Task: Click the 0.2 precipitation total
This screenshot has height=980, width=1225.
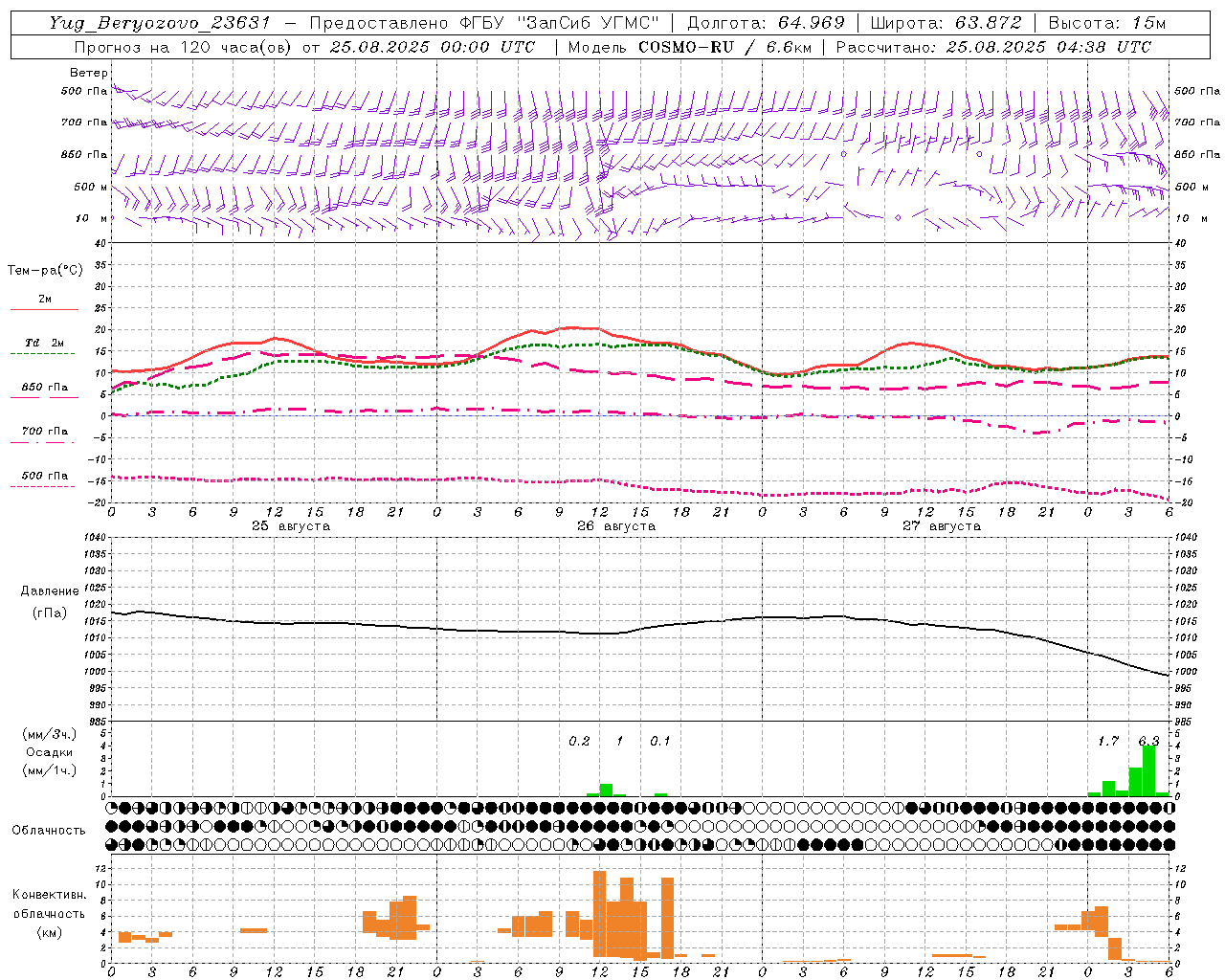Action: click(x=580, y=742)
